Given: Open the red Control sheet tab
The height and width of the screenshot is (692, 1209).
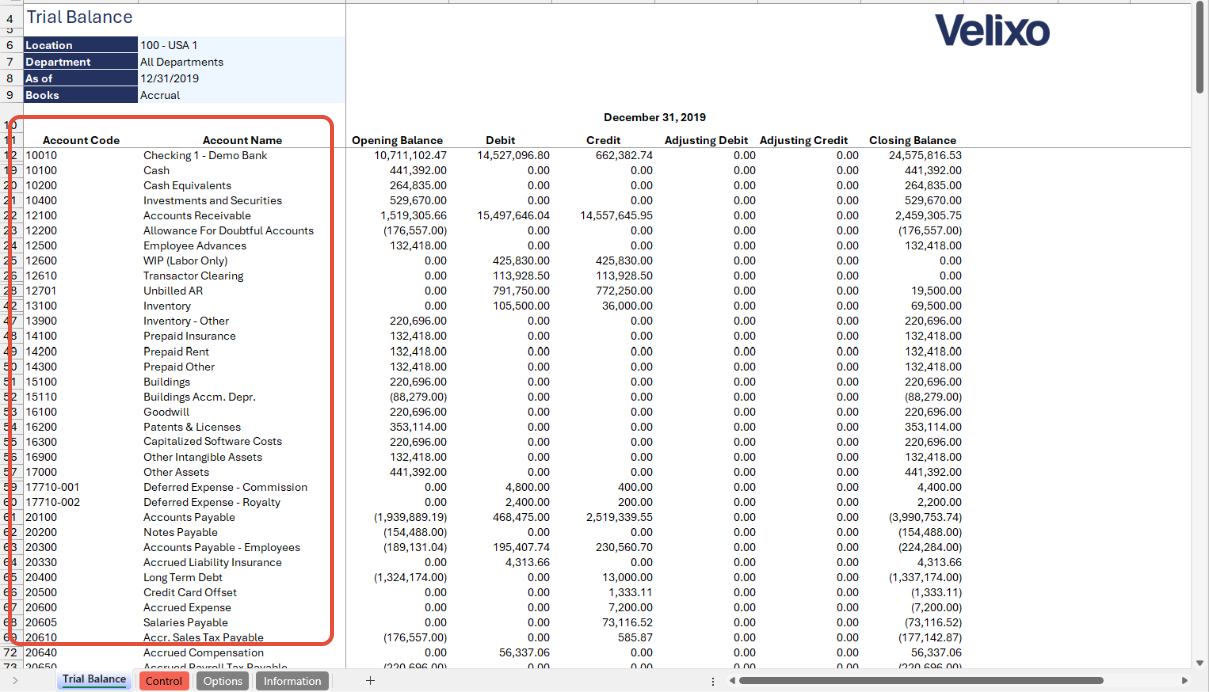Looking at the screenshot, I should pos(164,681).
